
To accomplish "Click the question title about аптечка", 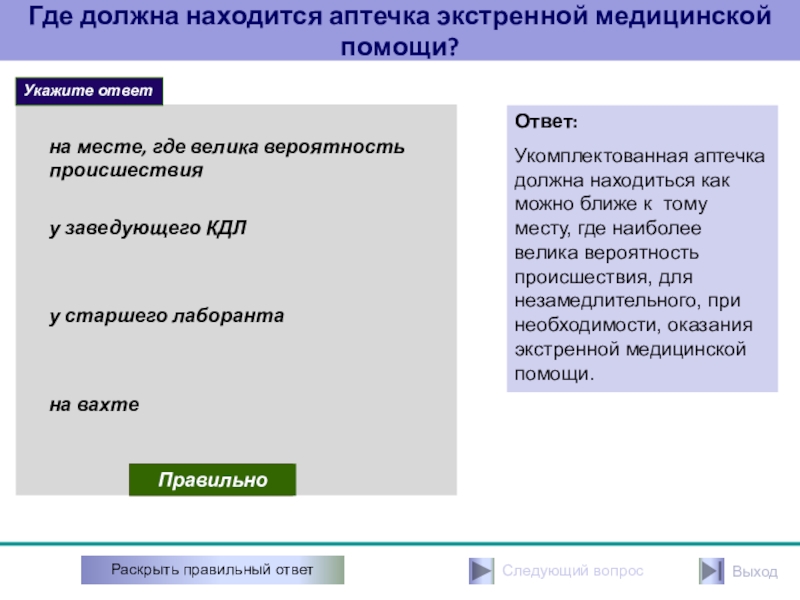I will coord(400,30).
